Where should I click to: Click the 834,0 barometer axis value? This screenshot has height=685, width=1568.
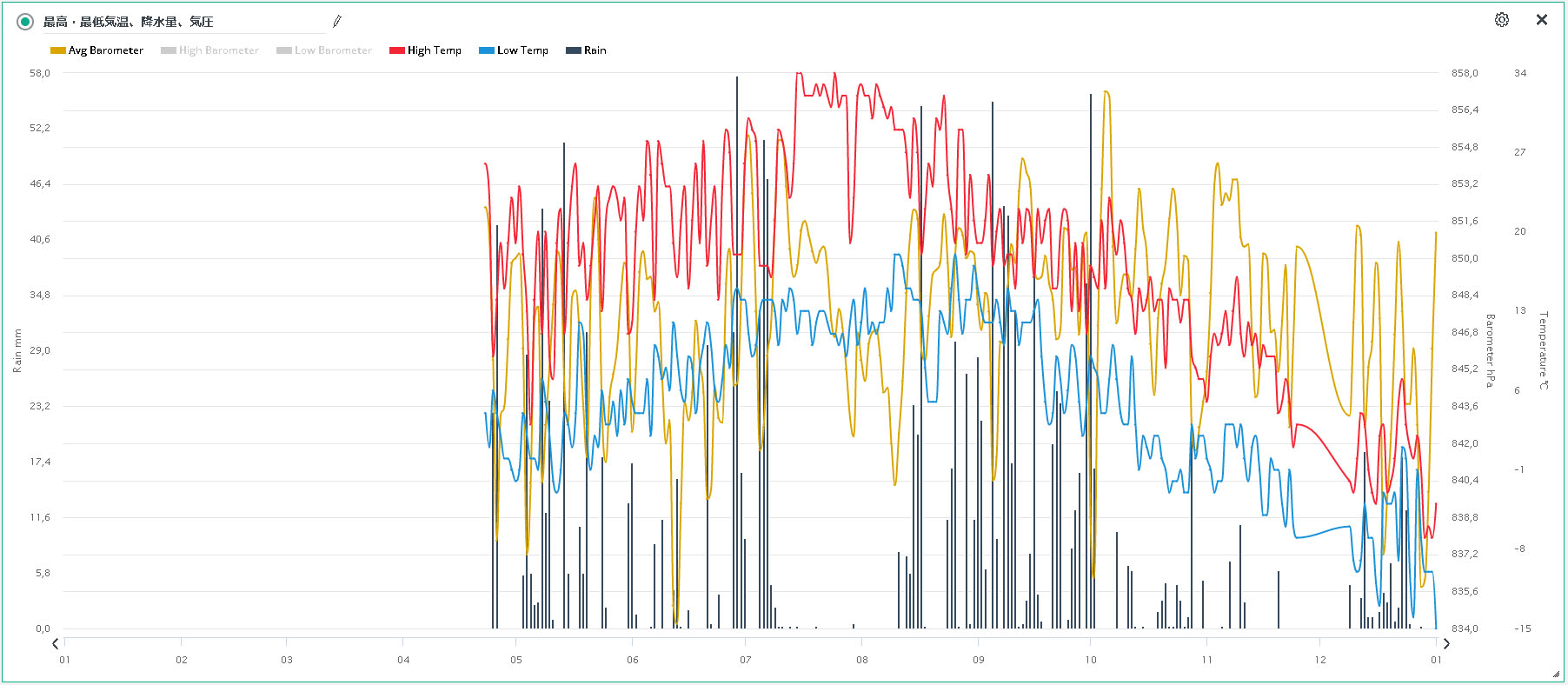[x=1465, y=628]
